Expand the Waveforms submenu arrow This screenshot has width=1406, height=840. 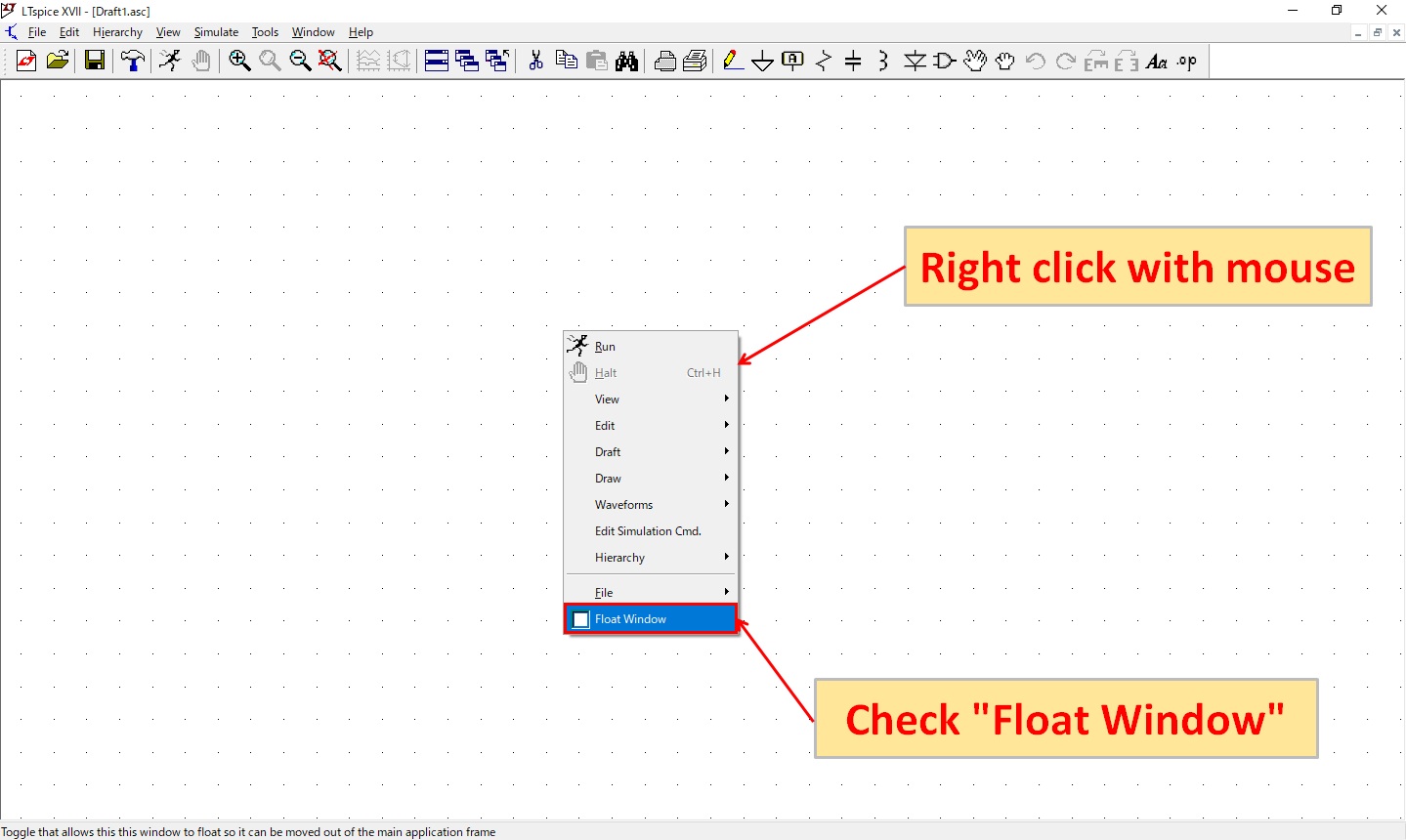click(x=726, y=505)
